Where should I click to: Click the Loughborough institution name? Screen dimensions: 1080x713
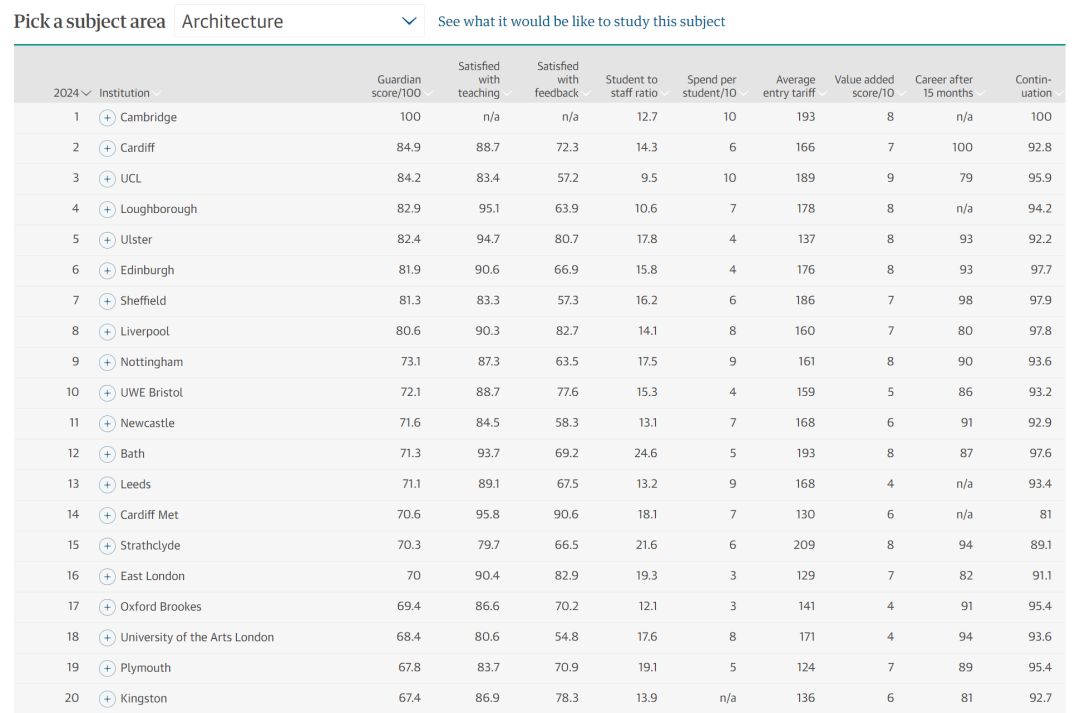click(x=158, y=209)
